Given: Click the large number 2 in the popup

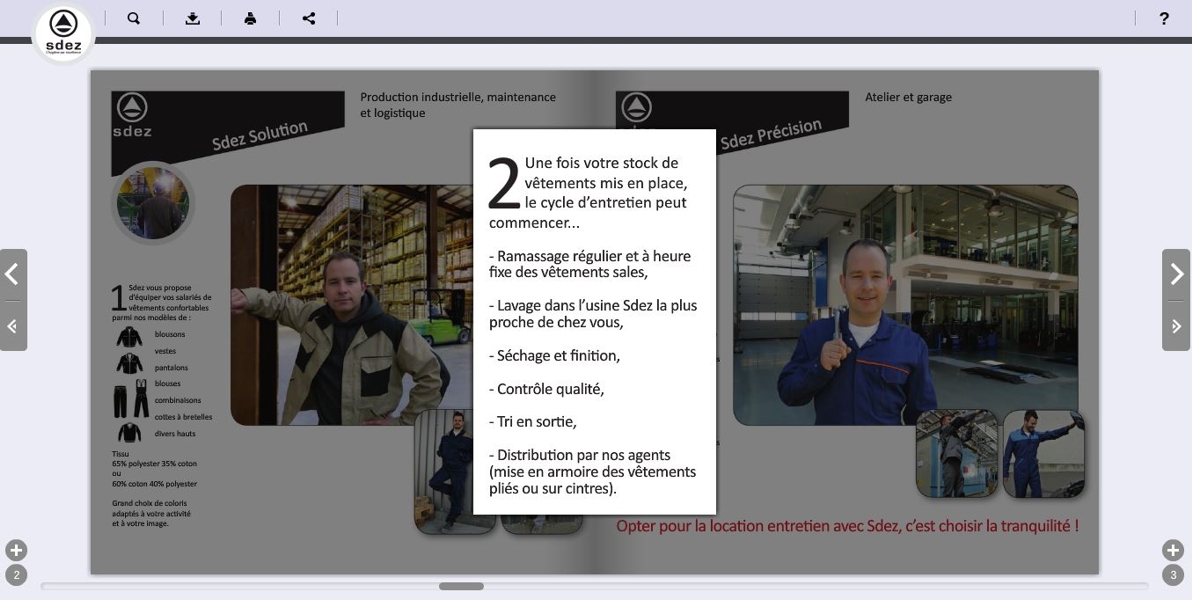Looking at the screenshot, I should pyautogui.click(x=504, y=183).
